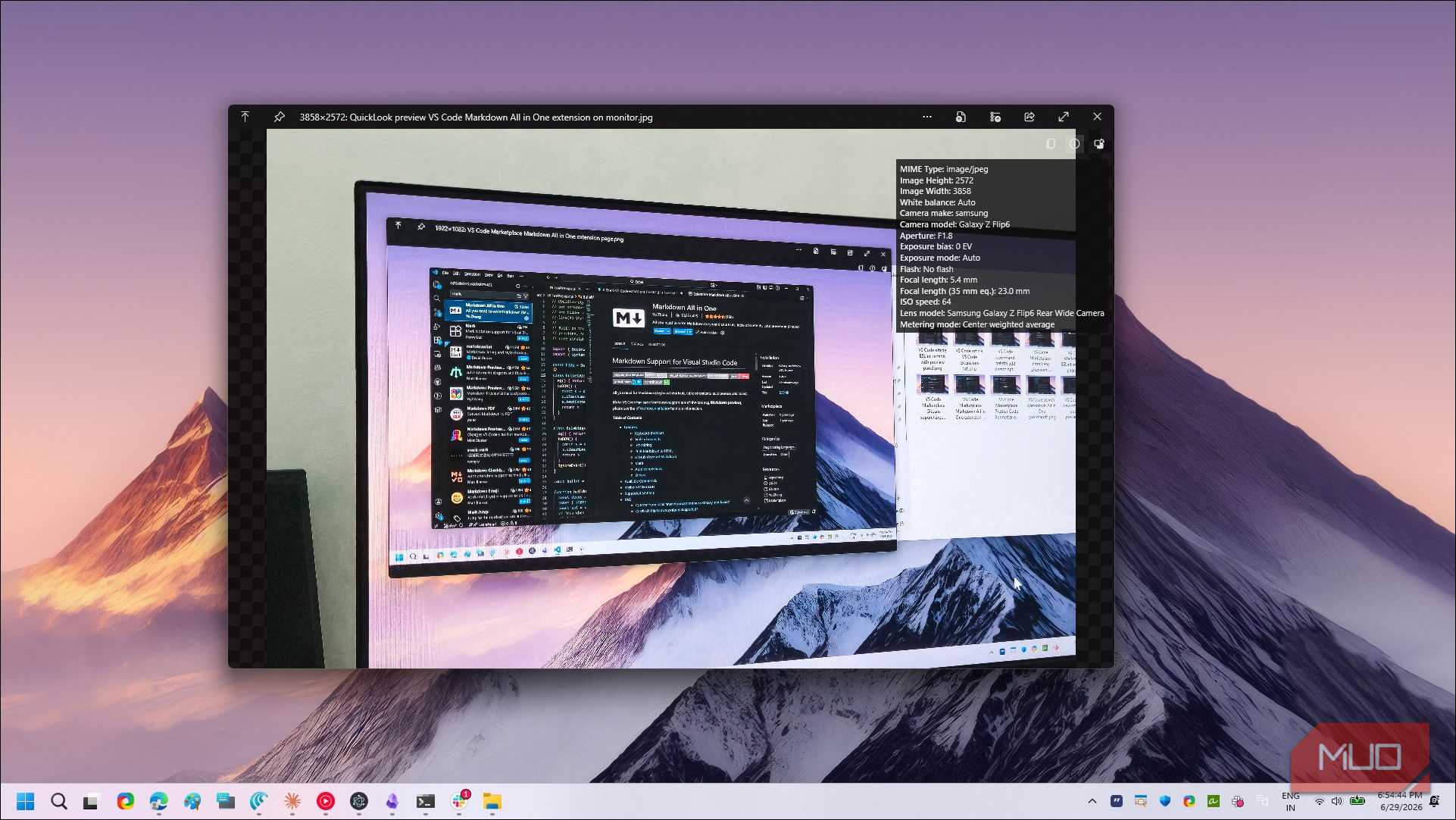1456x820 pixels.
Task: Open file with default app icon
Action: (x=961, y=117)
